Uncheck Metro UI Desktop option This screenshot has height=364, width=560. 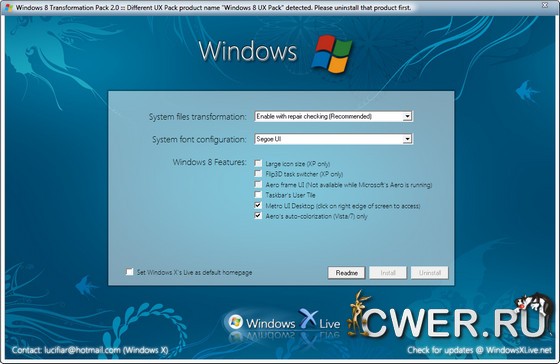[x=258, y=205]
